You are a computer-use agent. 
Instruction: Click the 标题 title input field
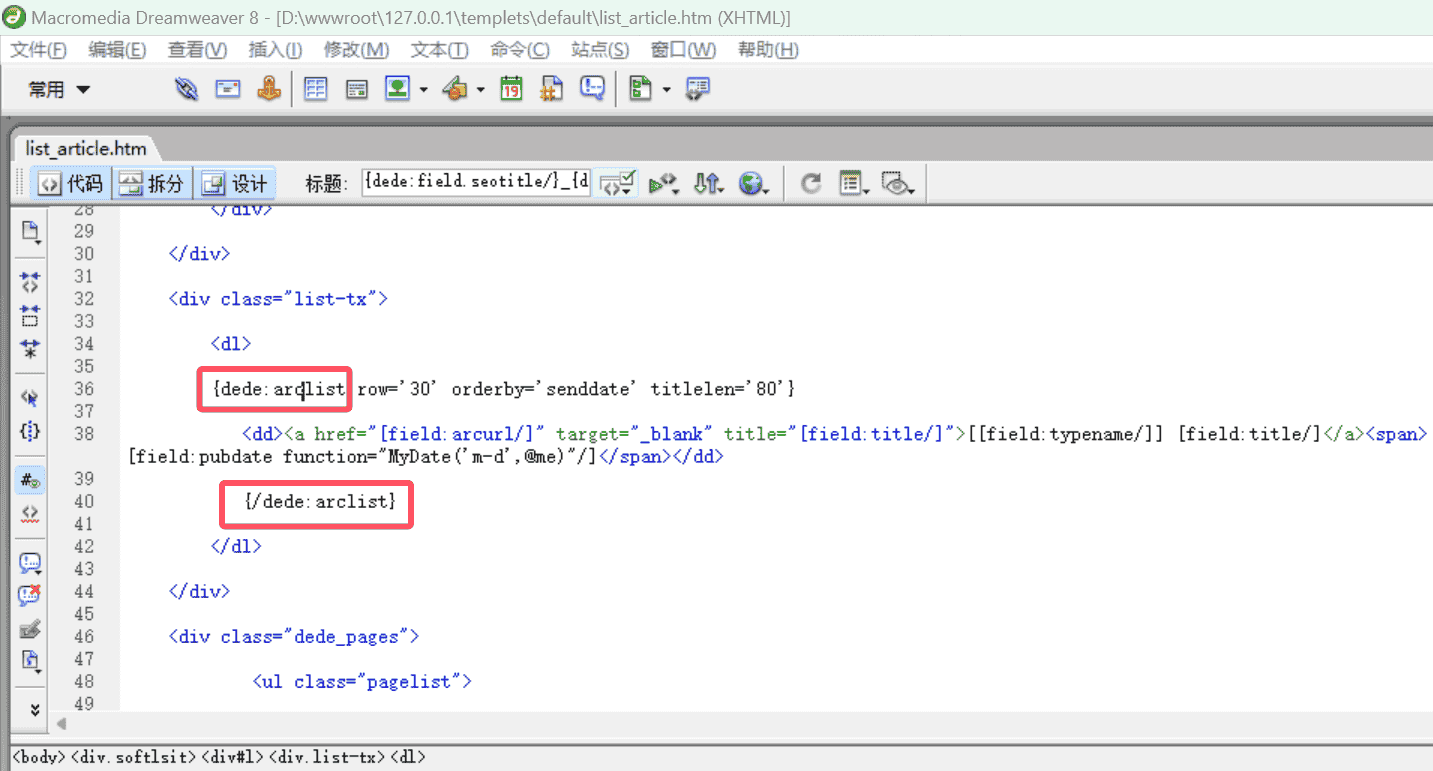[475, 183]
